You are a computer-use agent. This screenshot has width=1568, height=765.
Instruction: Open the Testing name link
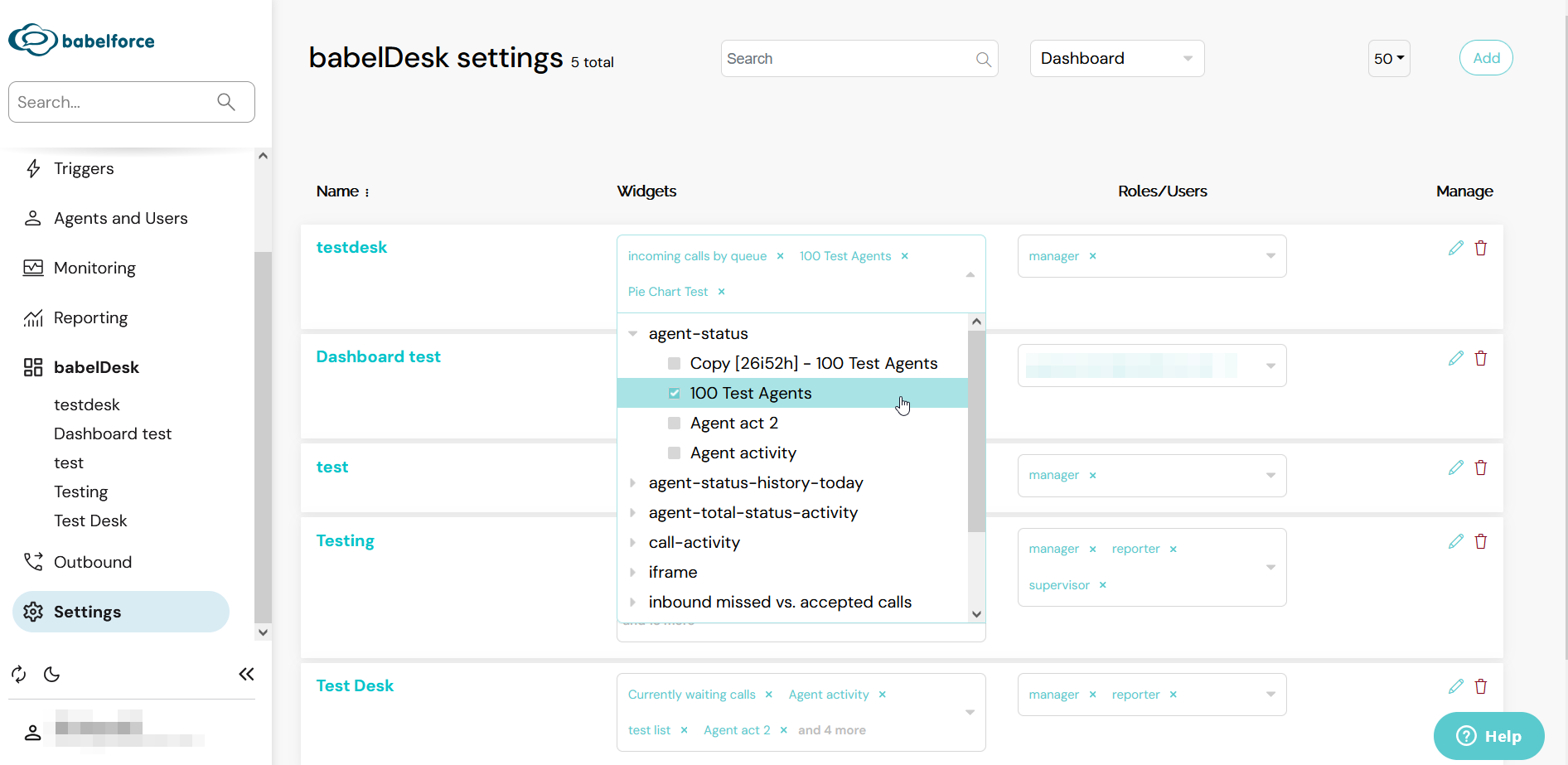[345, 540]
